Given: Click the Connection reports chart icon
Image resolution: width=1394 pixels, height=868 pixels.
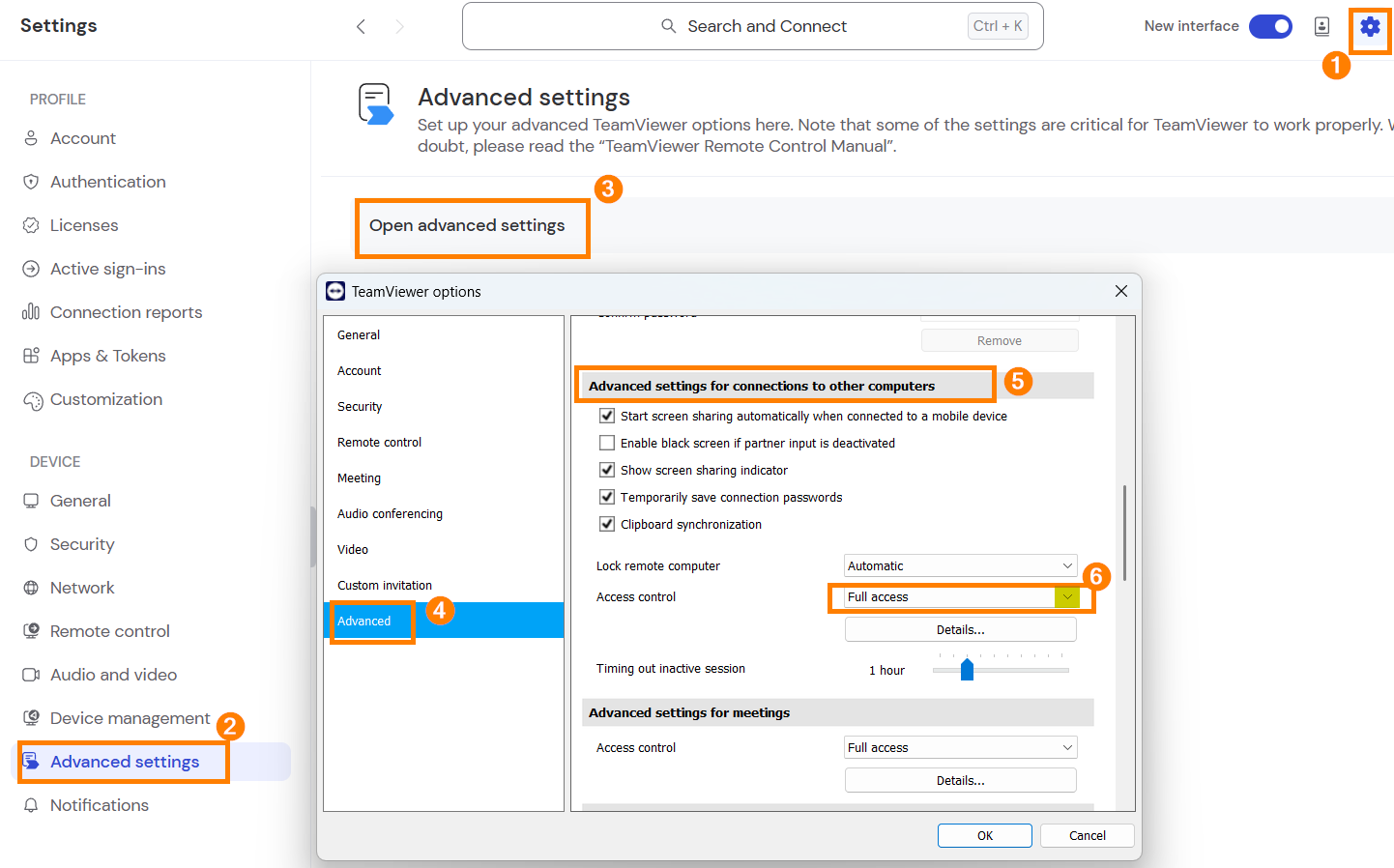Looking at the screenshot, I should coord(31,311).
